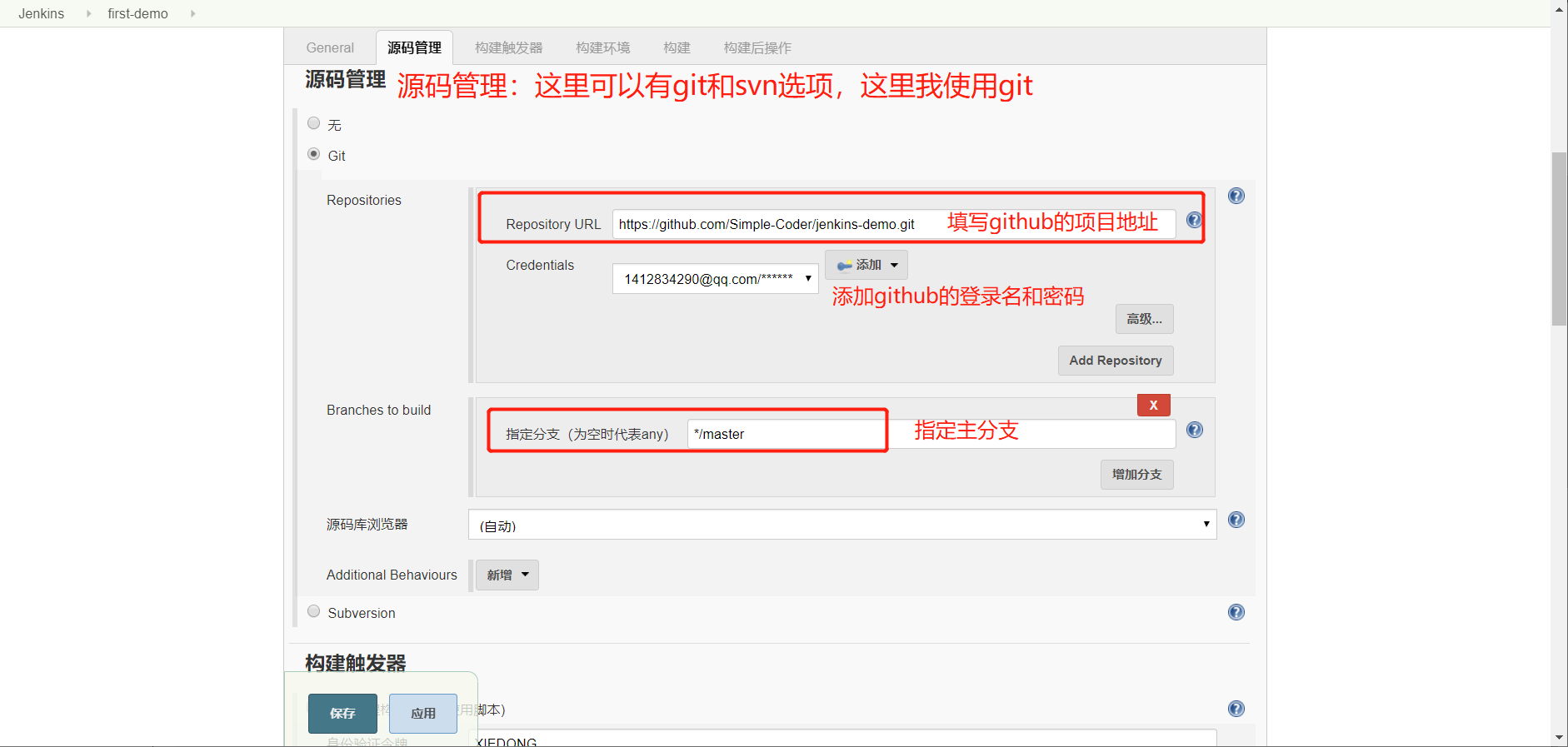The image size is (1568, 747).
Task: Click the Repository URL input field
Action: pos(894,224)
